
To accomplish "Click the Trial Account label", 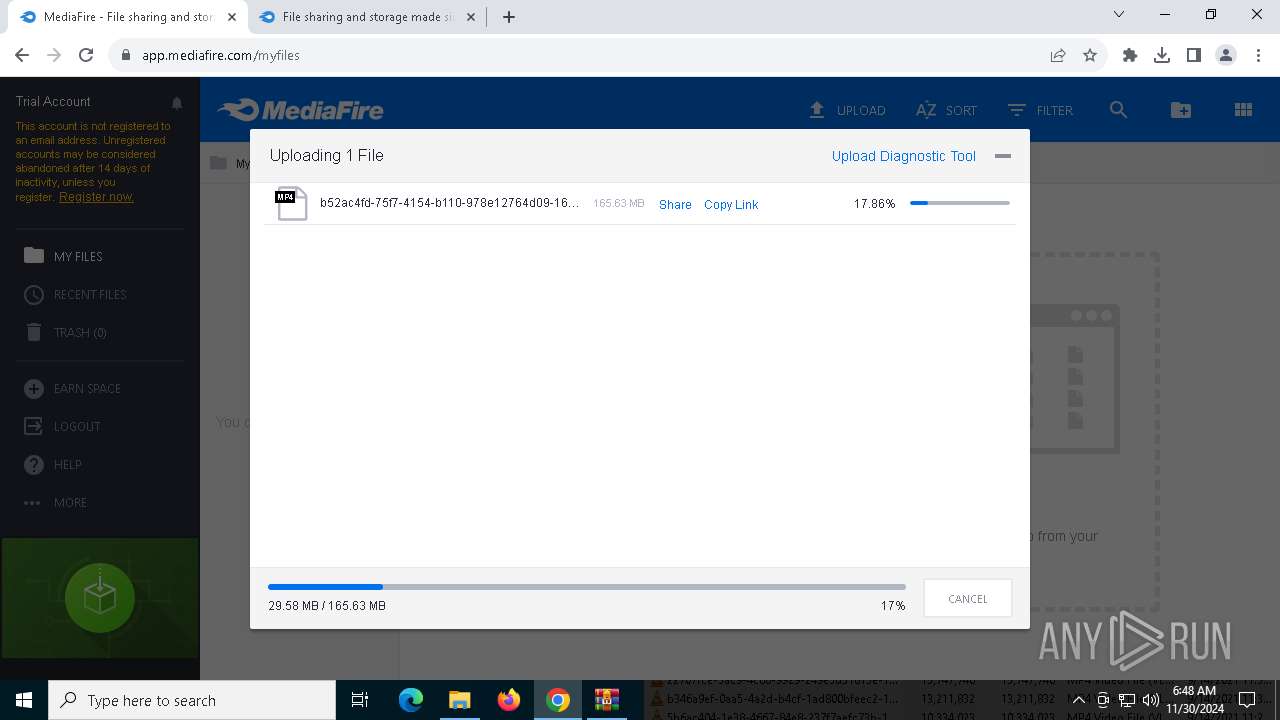I will pos(53,102).
